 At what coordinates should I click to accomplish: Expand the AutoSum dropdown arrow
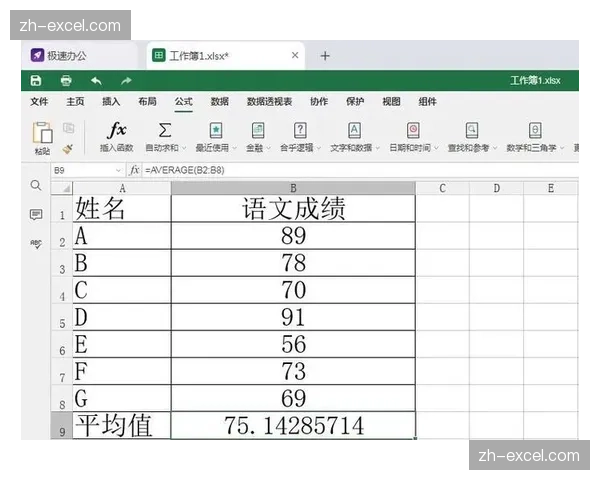coord(184,148)
